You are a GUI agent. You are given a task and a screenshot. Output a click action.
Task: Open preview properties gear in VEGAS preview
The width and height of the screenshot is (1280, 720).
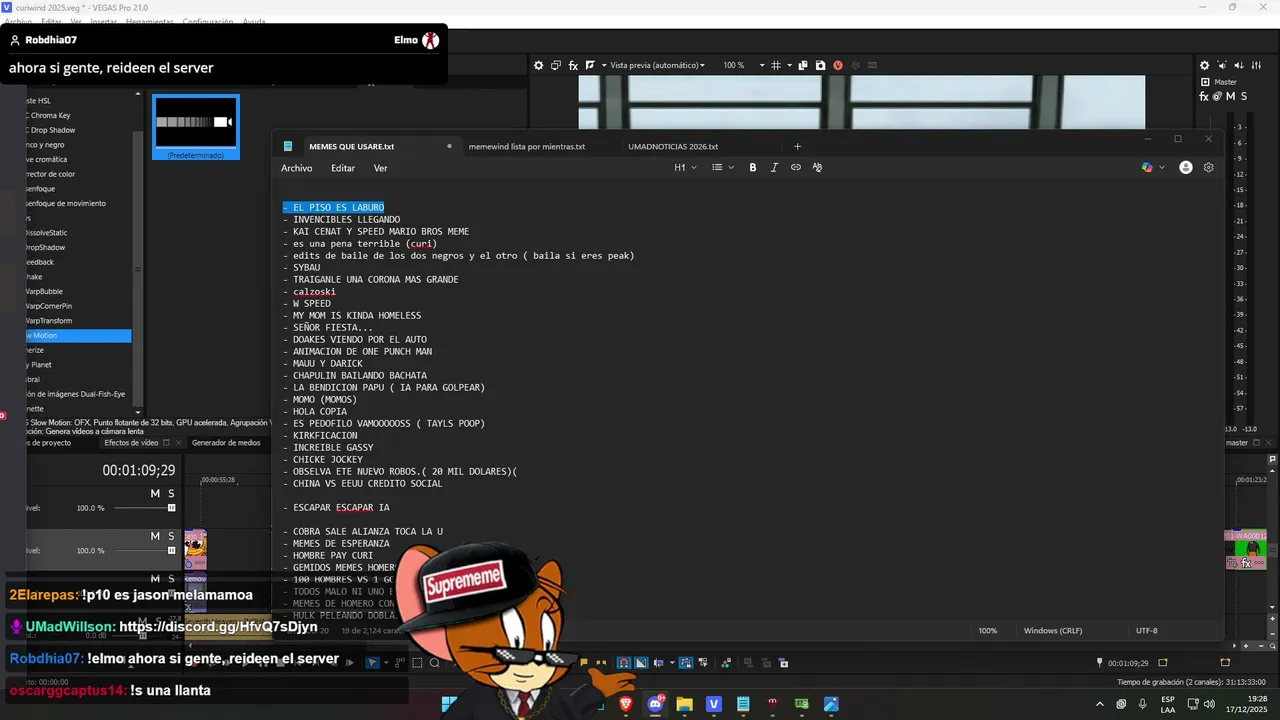539,65
